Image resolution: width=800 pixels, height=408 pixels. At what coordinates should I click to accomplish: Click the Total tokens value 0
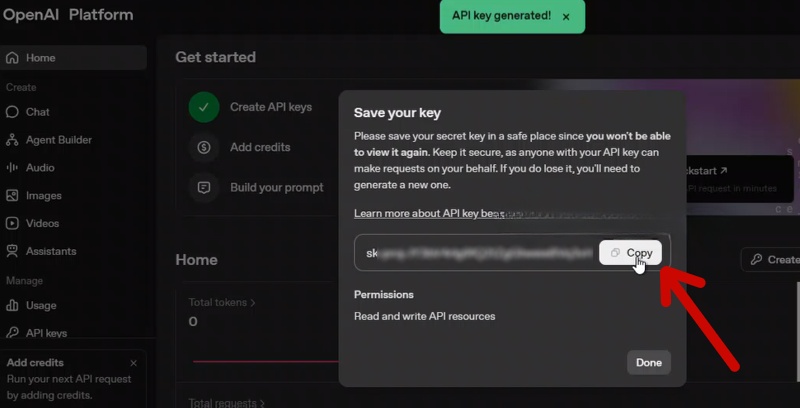193,321
